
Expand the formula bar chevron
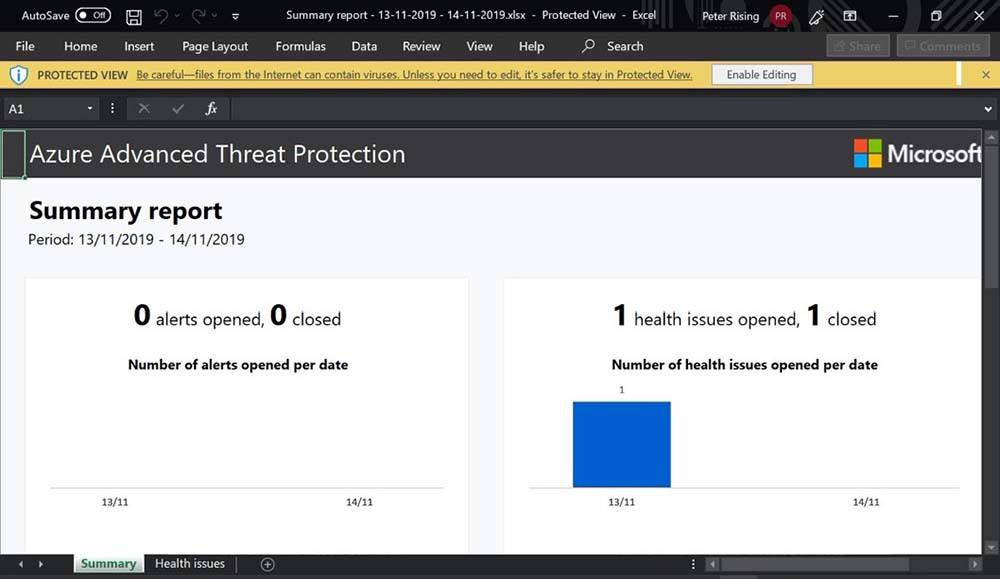[x=988, y=109]
